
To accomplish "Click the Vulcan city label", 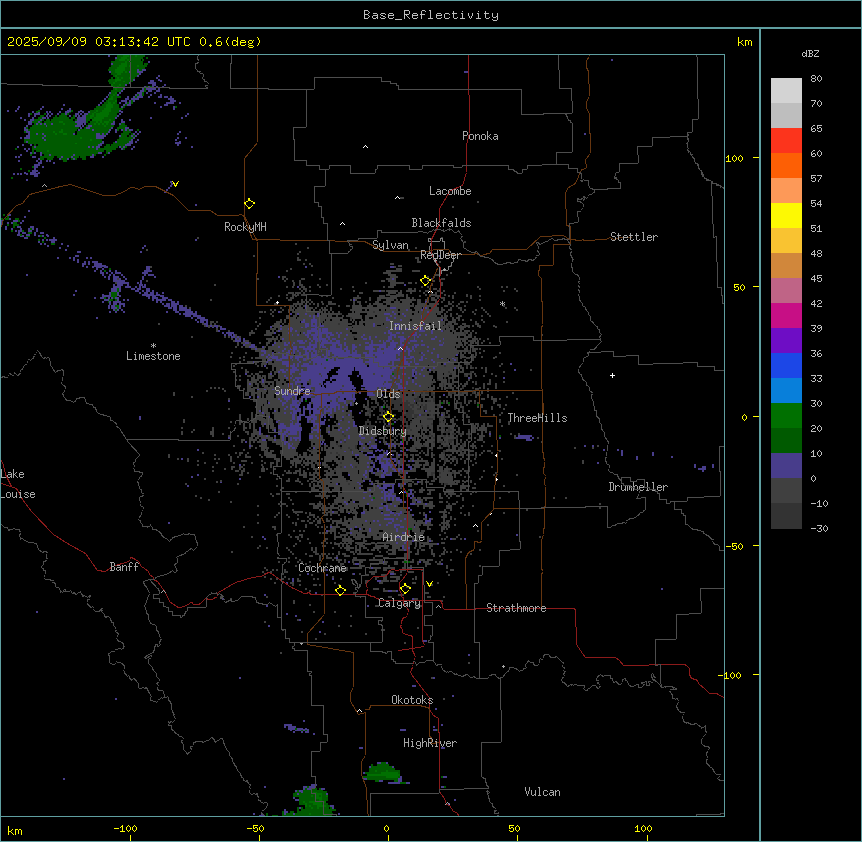I will (x=543, y=792).
